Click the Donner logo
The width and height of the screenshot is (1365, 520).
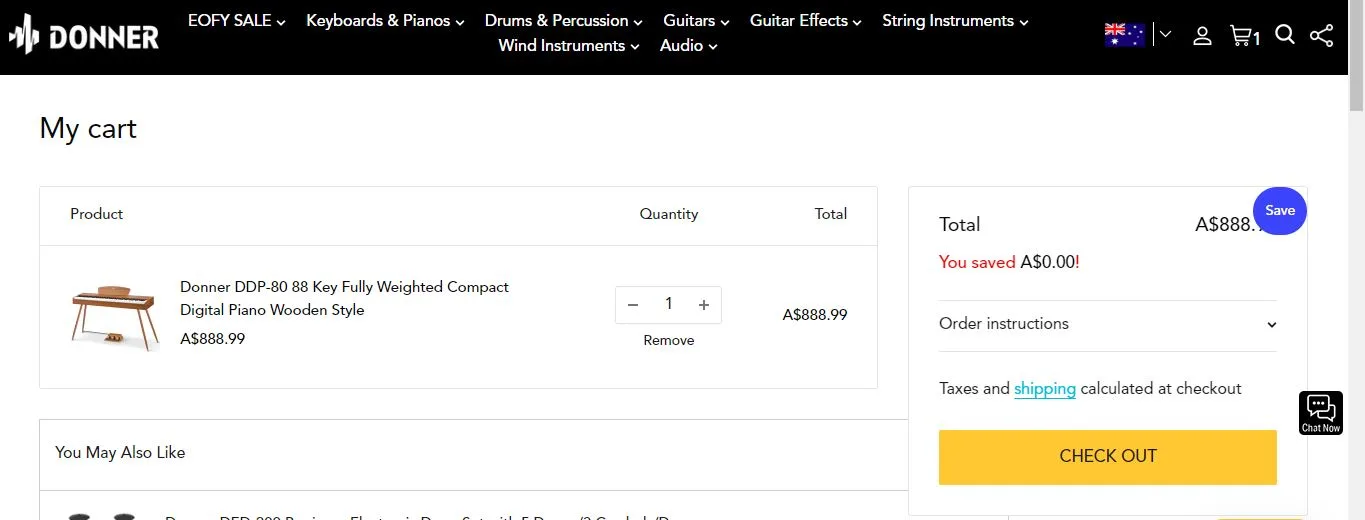pyautogui.click(x=84, y=37)
